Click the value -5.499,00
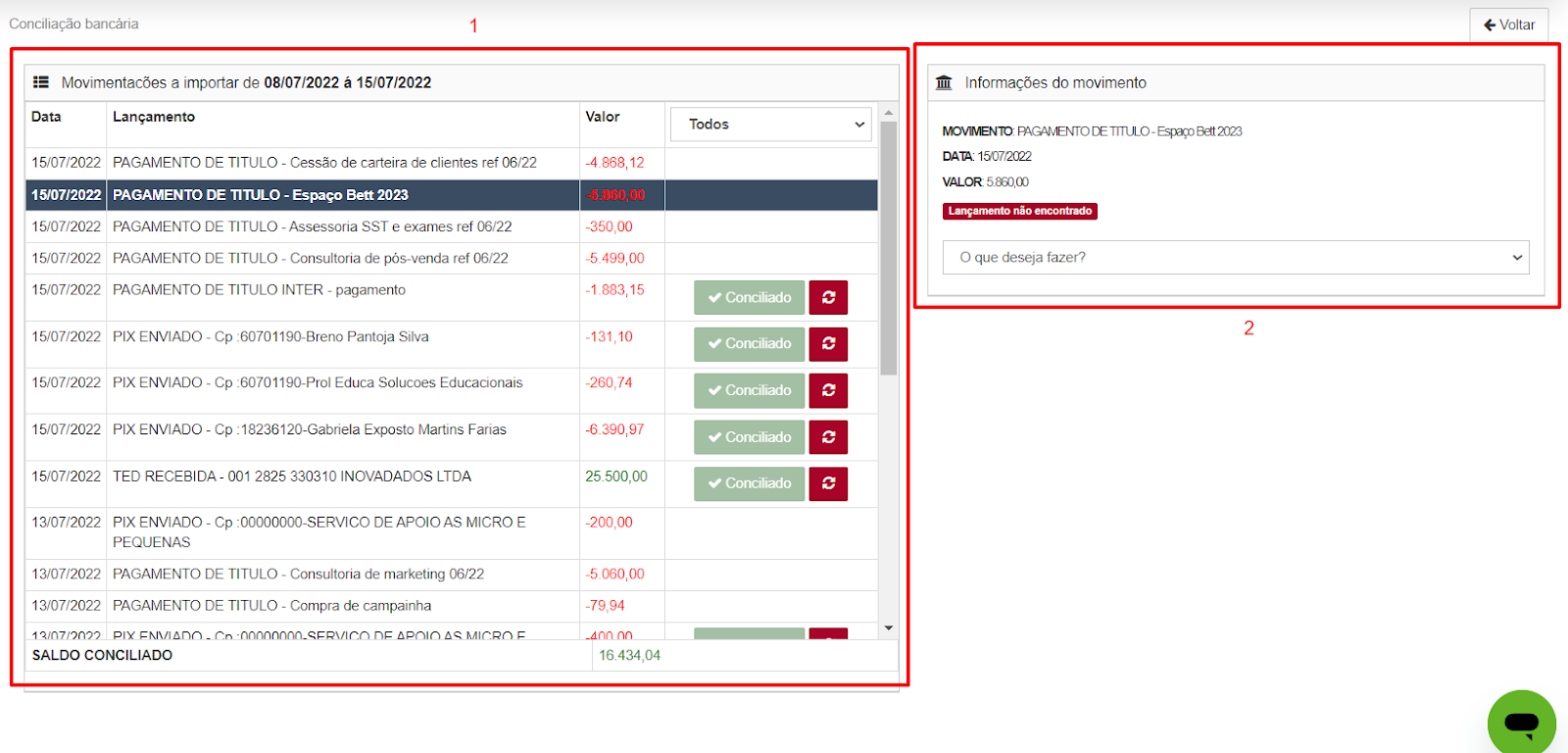Viewport: 1568px width, 753px height. (x=614, y=258)
